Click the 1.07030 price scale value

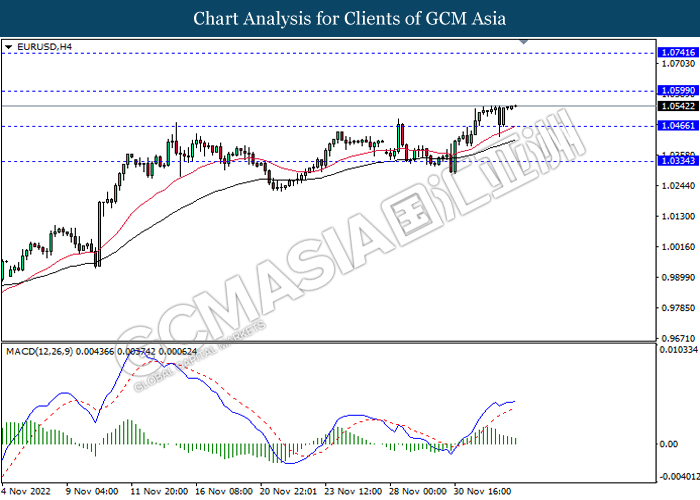[x=678, y=63]
